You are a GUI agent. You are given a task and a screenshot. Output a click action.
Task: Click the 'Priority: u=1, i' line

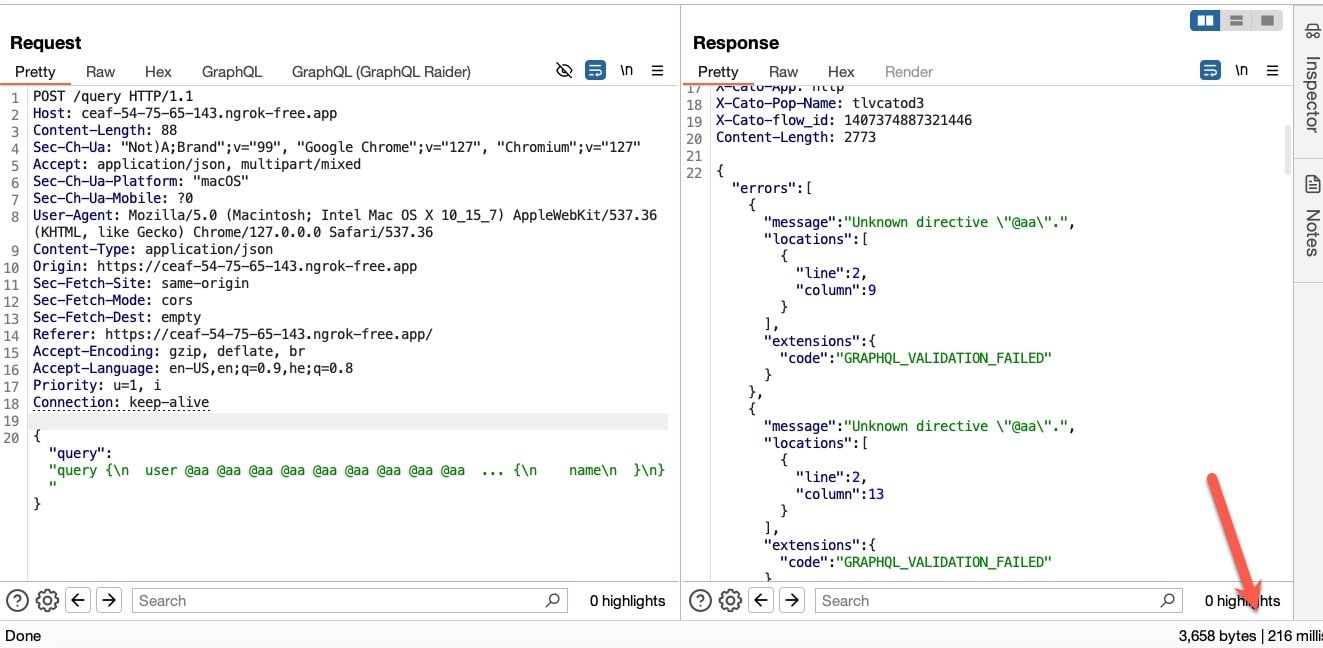coord(97,385)
